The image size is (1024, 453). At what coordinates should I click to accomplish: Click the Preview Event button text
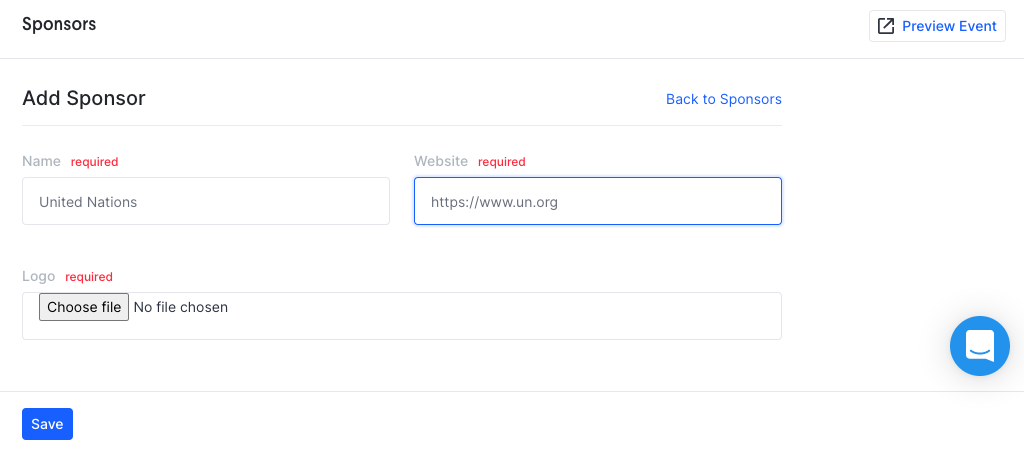[949, 26]
